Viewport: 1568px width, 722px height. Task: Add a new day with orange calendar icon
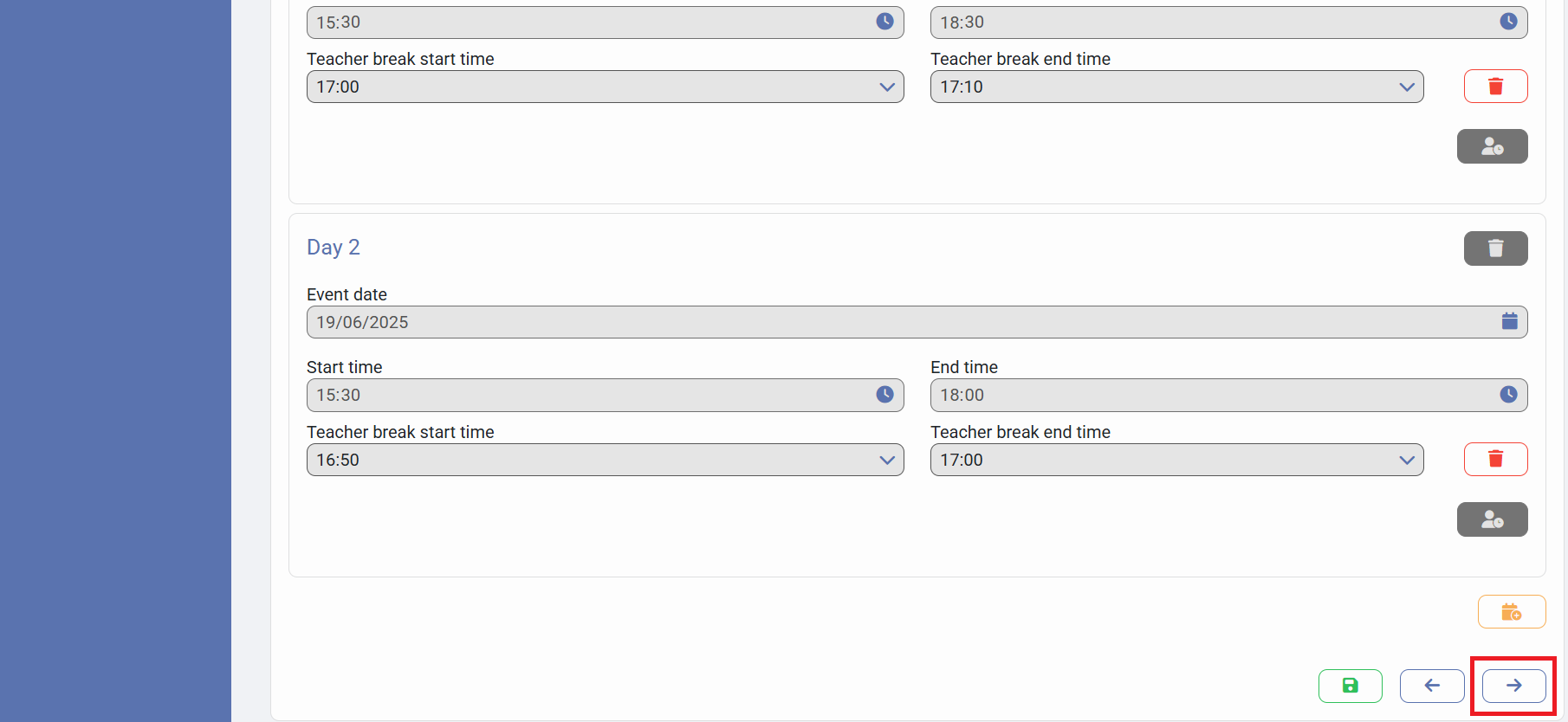[x=1512, y=612]
